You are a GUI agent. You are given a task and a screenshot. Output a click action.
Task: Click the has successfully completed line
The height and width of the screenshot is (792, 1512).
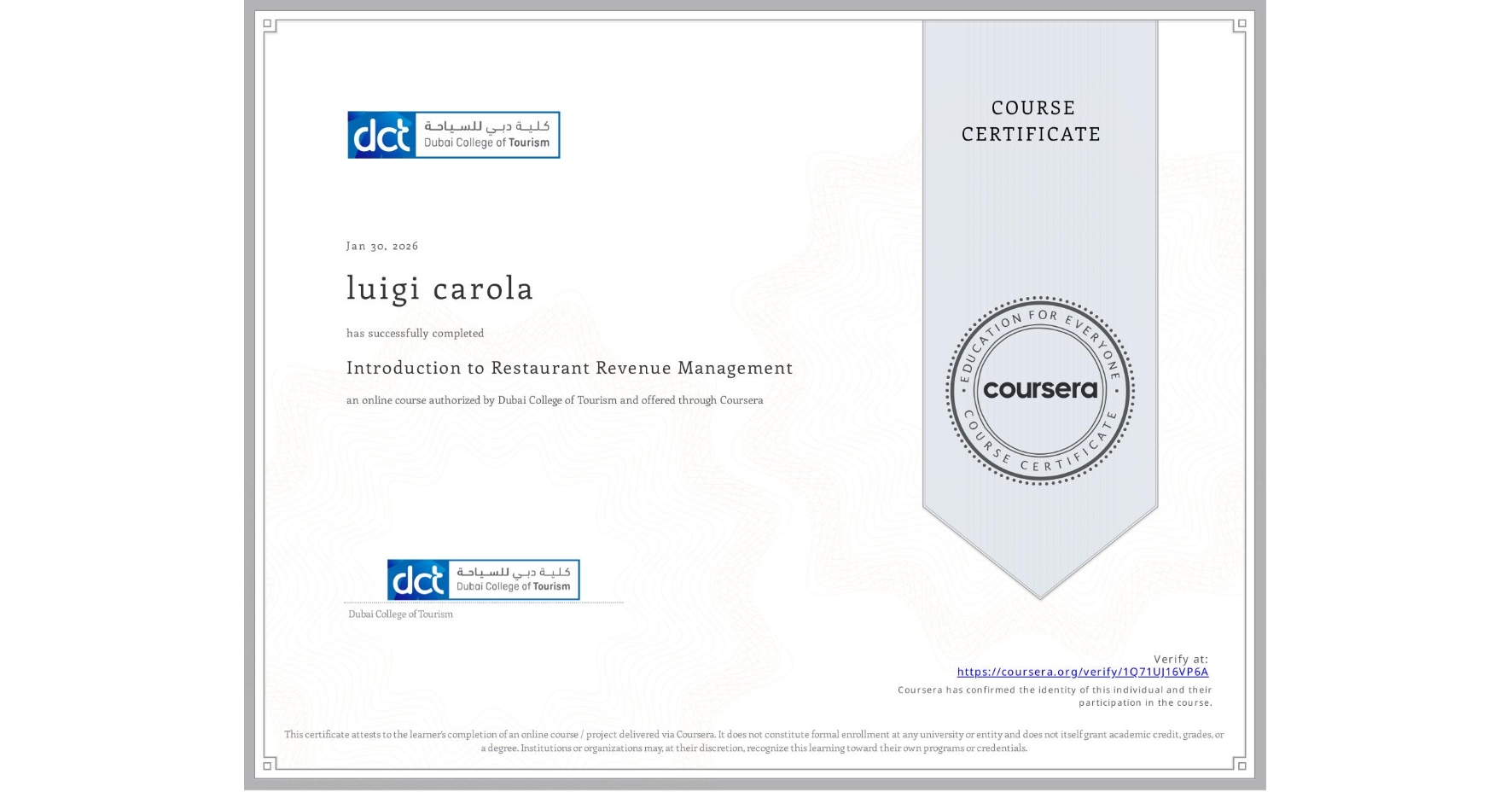click(x=414, y=333)
